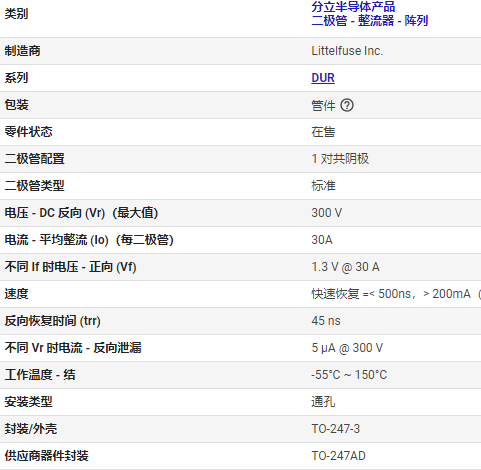481x470 pixels.
Task: Click the 5 µA @ 300 V leakage value
Action: tap(347, 348)
